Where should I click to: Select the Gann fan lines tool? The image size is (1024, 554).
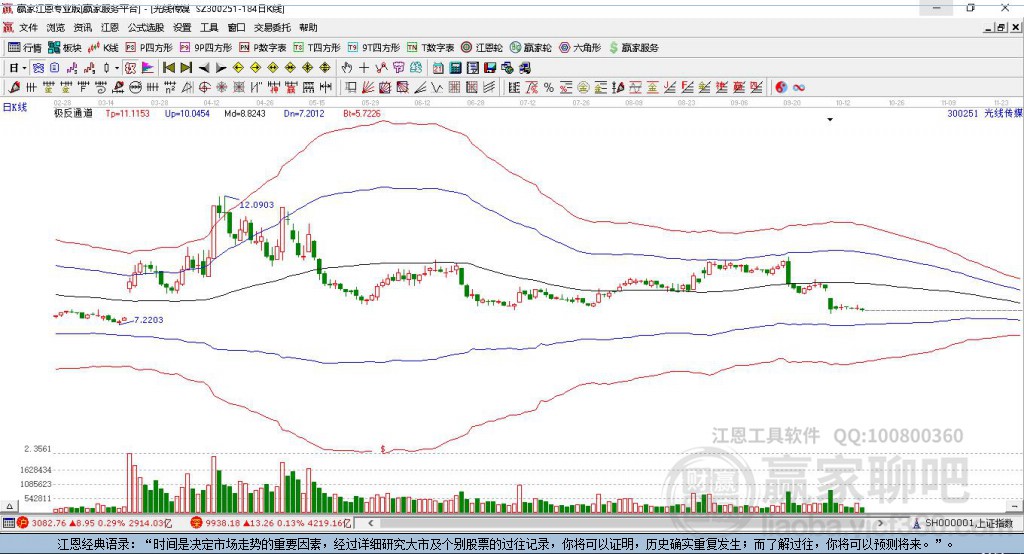(x=368, y=87)
